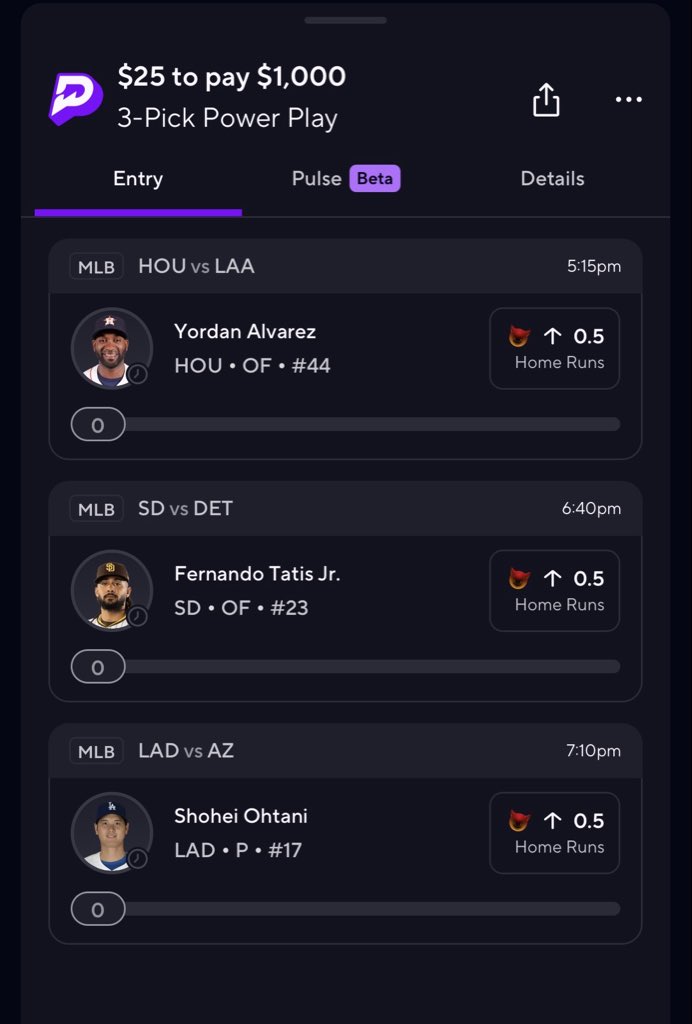Tap the PrizePicks logo icon
Image resolution: width=692 pixels, height=1024 pixels.
(76, 97)
